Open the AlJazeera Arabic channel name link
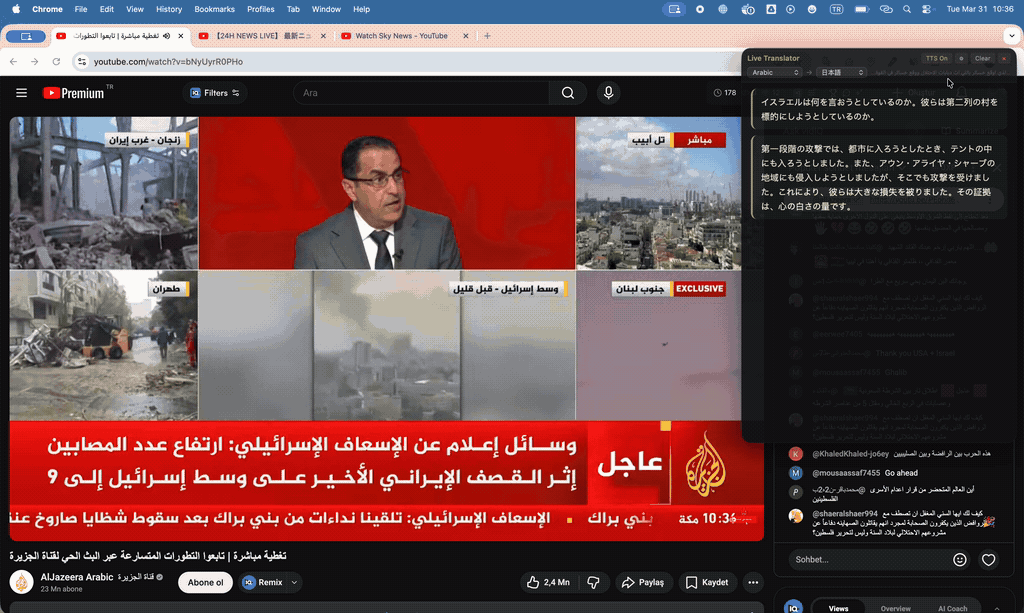The width and height of the screenshot is (1024, 613). coord(97,577)
